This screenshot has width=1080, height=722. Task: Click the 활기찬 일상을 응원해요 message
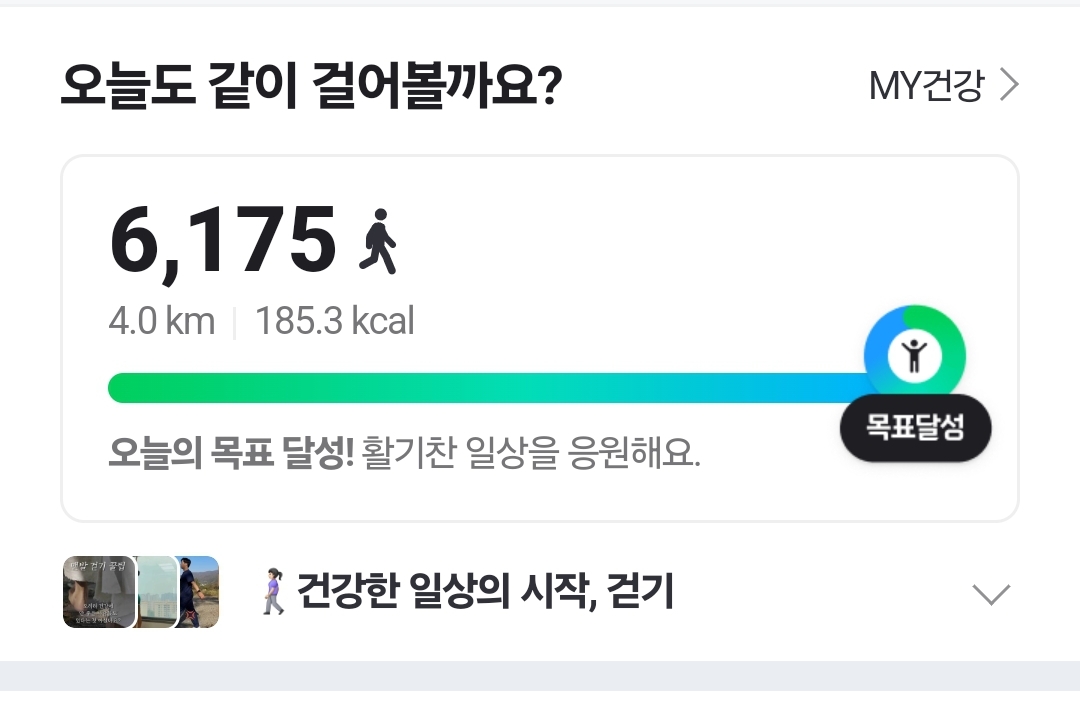point(532,454)
